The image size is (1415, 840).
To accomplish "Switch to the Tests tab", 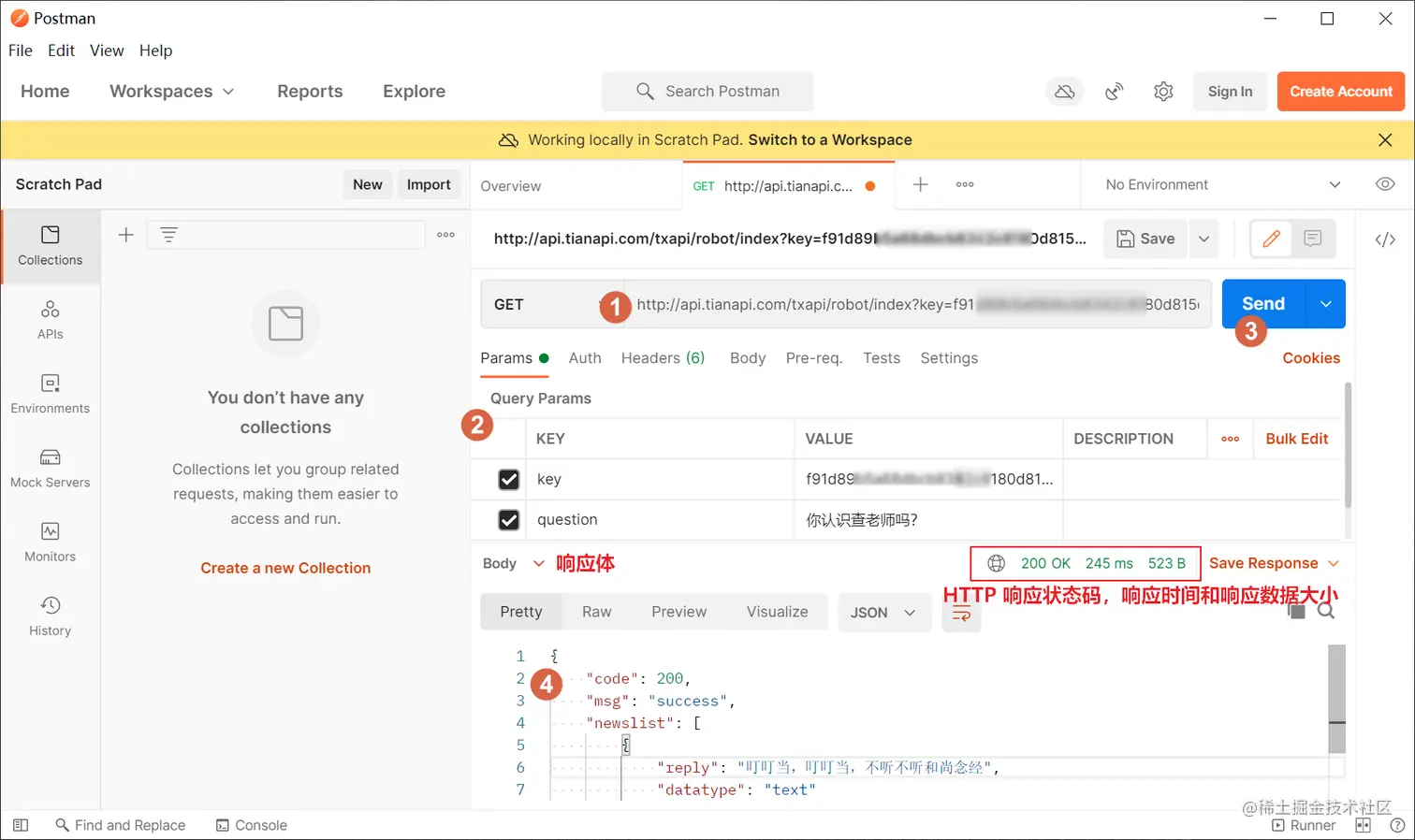I will pyautogui.click(x=882, y=358).
